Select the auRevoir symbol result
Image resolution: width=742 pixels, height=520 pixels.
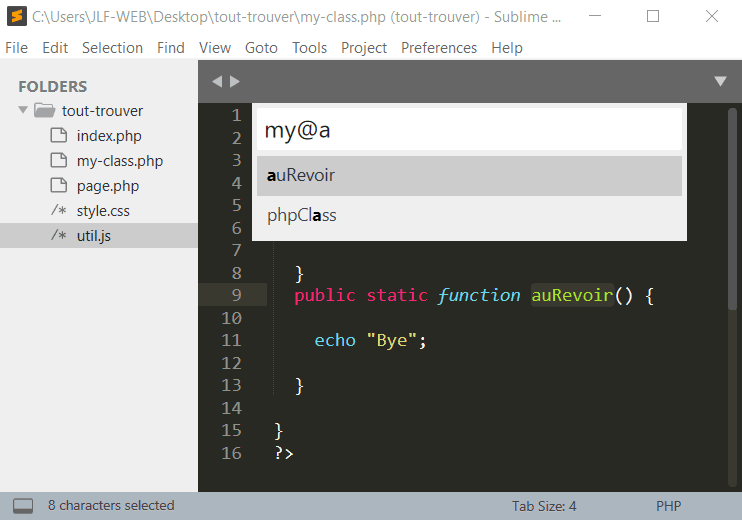[469, 176]
